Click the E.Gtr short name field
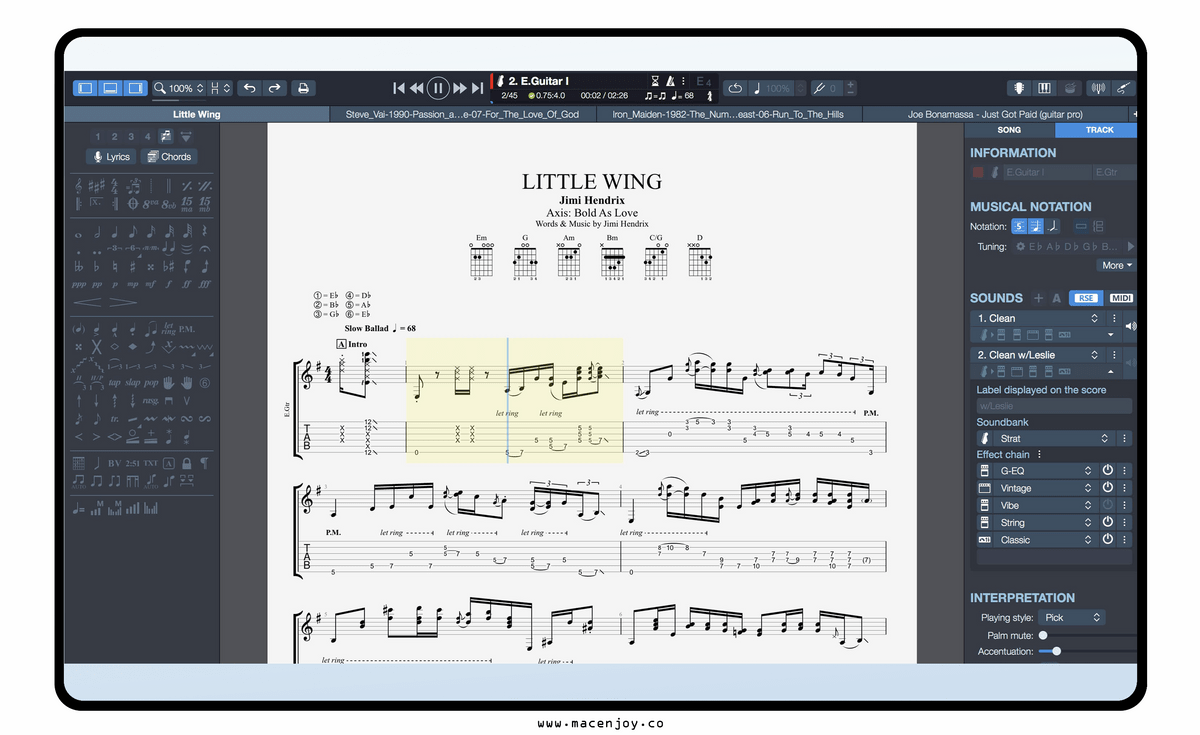The image size is (1200, 735). [1114, 173]
